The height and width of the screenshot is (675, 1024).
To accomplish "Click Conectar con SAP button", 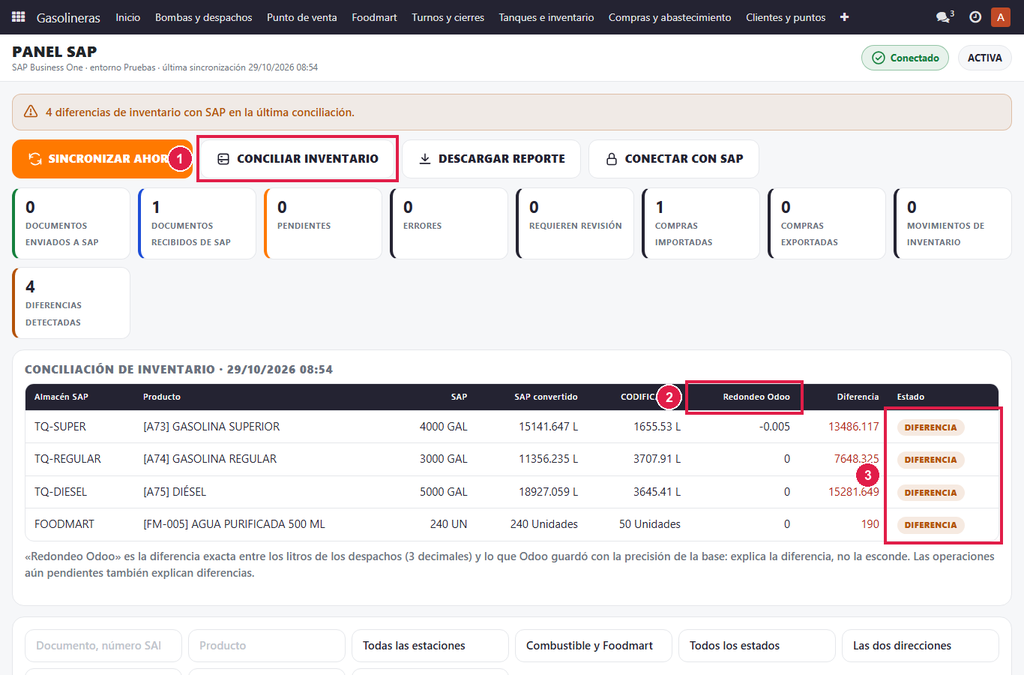I will [x=674, y=159].
